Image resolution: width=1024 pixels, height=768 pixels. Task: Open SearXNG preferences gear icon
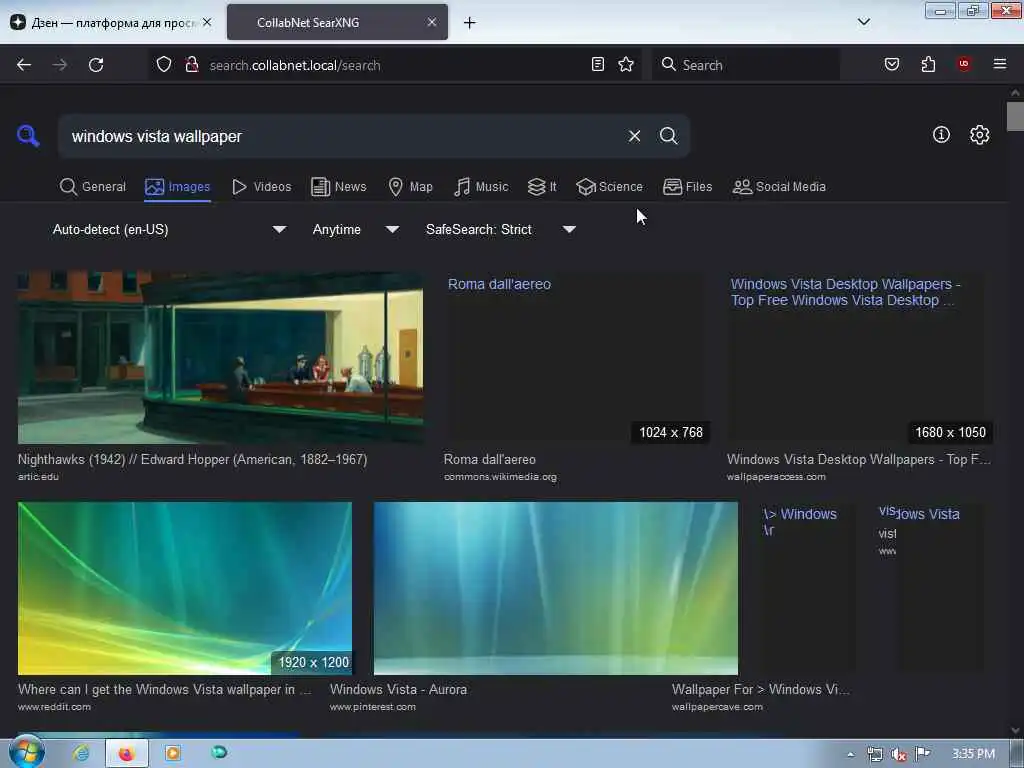pyautogui.click(x=979, y=135)
